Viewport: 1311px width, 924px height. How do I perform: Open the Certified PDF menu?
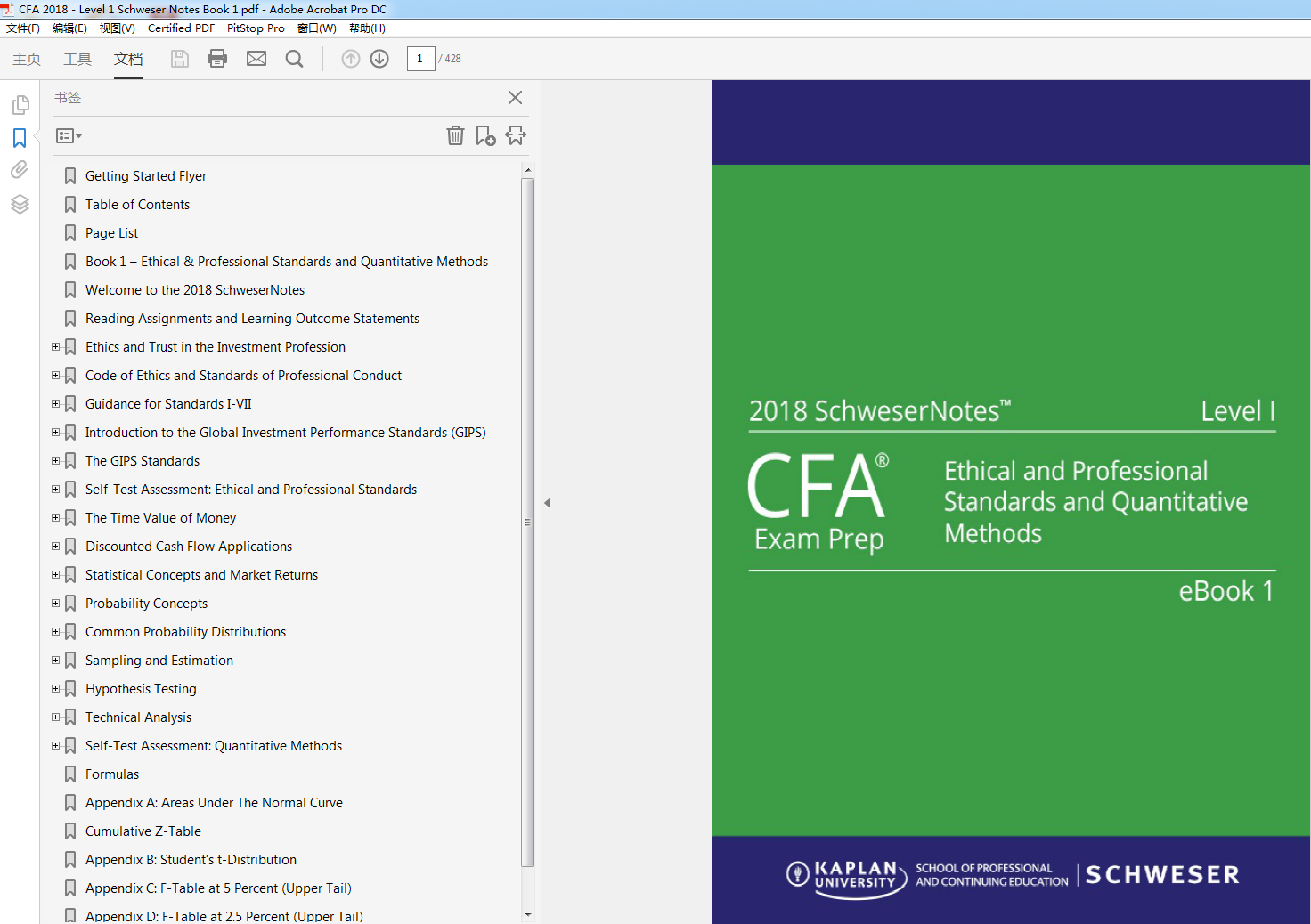pos(181,28)
